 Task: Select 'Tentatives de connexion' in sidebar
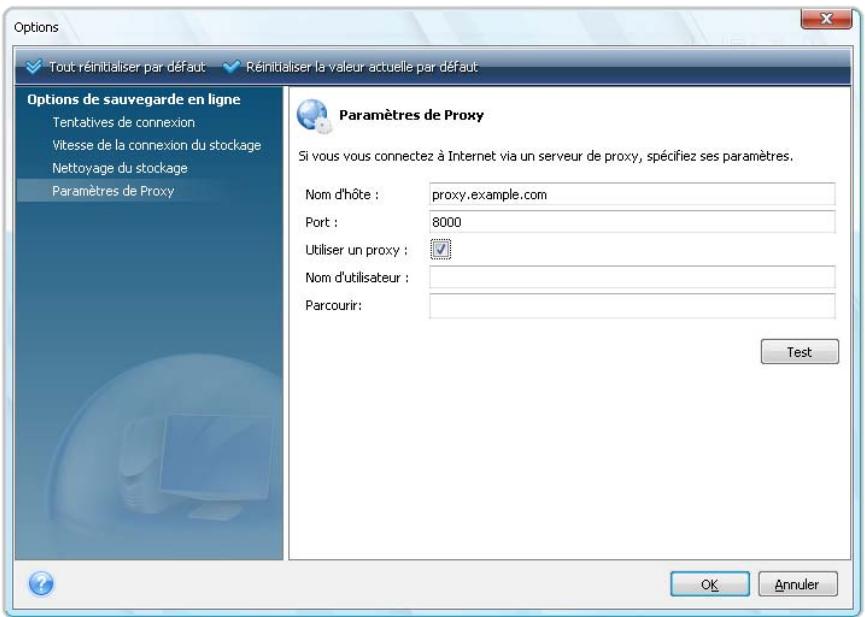coord(124,123)
